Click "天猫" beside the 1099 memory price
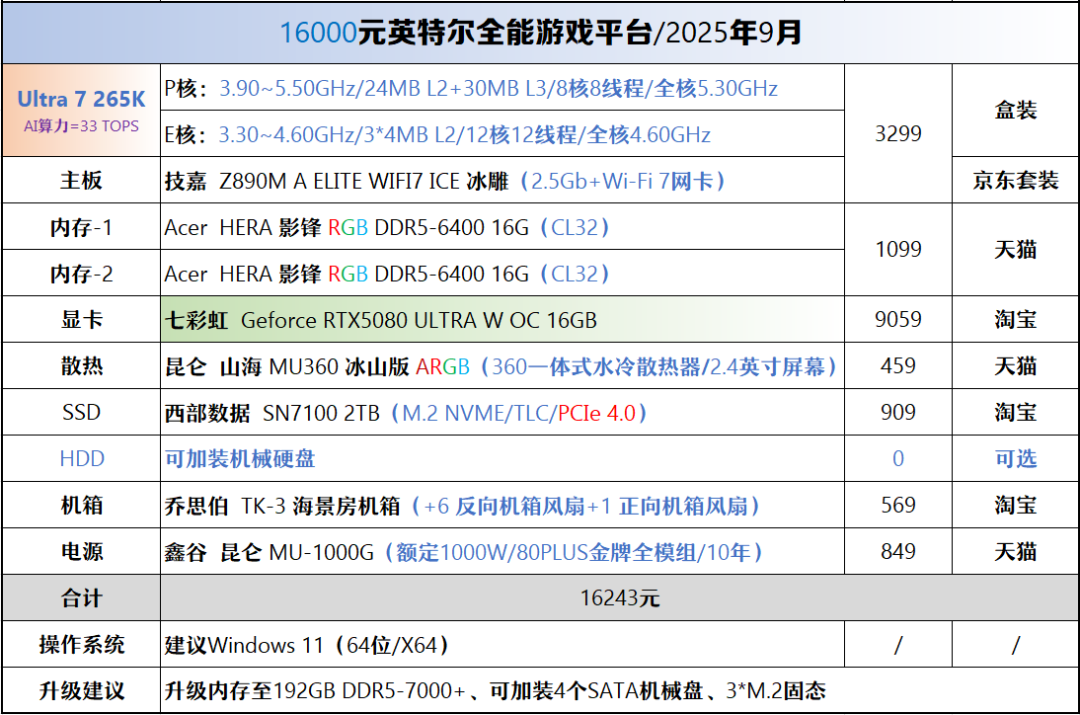This screenshot has width=1080, height=715. 1015,249
